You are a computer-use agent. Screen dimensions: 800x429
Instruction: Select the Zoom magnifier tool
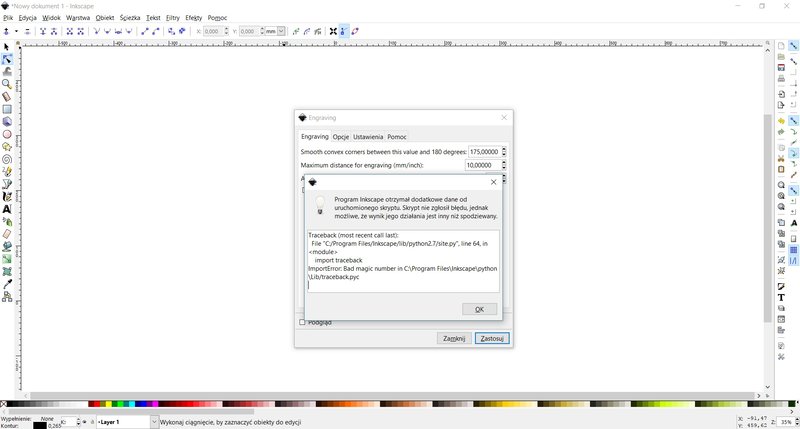[x=7, y=84]
